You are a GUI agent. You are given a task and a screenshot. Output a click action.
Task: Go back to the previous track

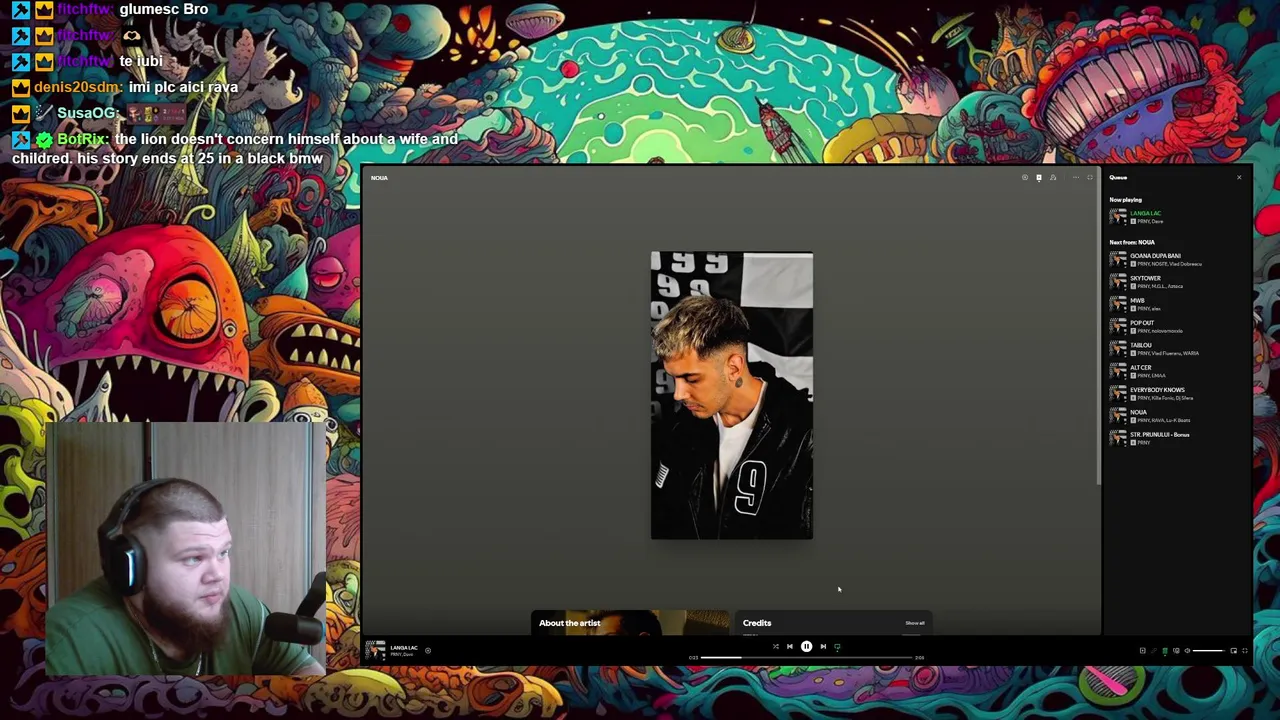point(789,646)
